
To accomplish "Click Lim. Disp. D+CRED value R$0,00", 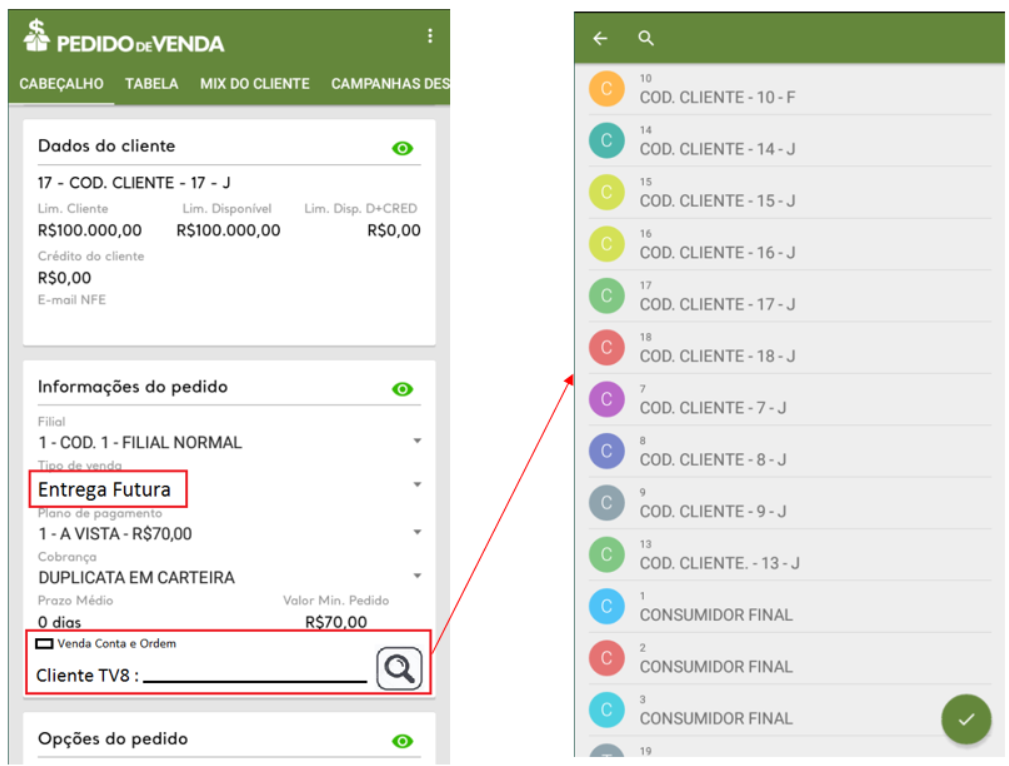I will pyautogui.click(x=394, y=230).
